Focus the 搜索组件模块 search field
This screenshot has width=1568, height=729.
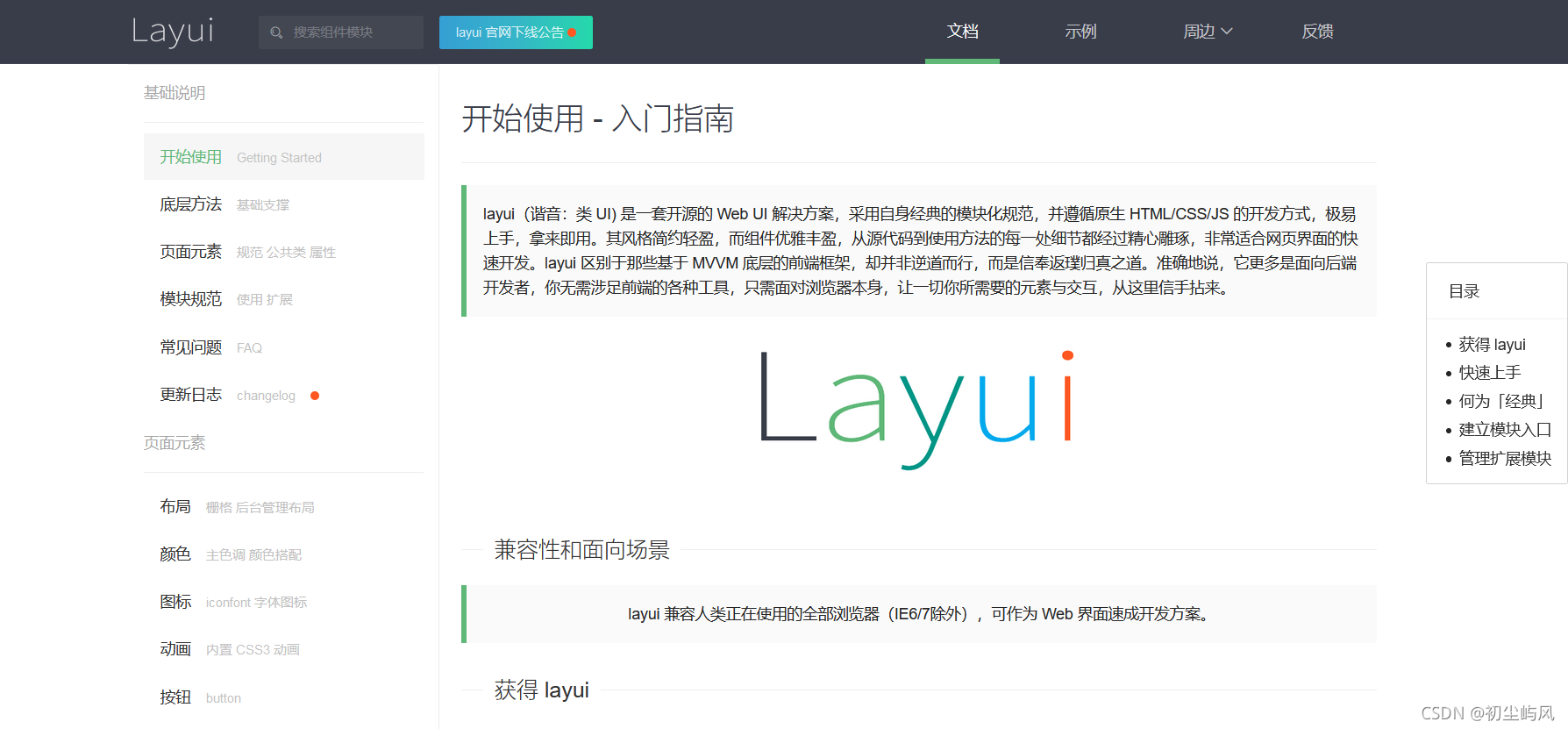[x=341, y=32]
